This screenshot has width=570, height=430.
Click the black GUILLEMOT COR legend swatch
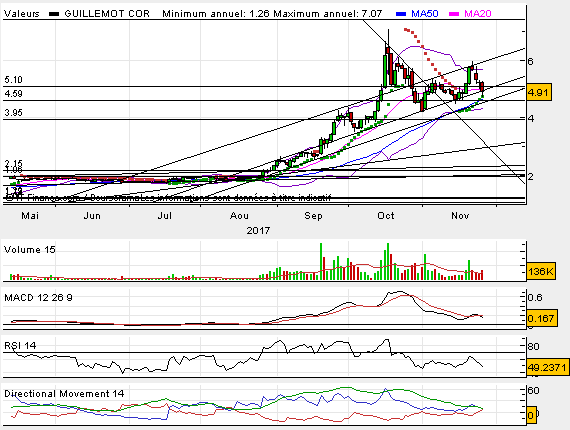coord(54,14)
